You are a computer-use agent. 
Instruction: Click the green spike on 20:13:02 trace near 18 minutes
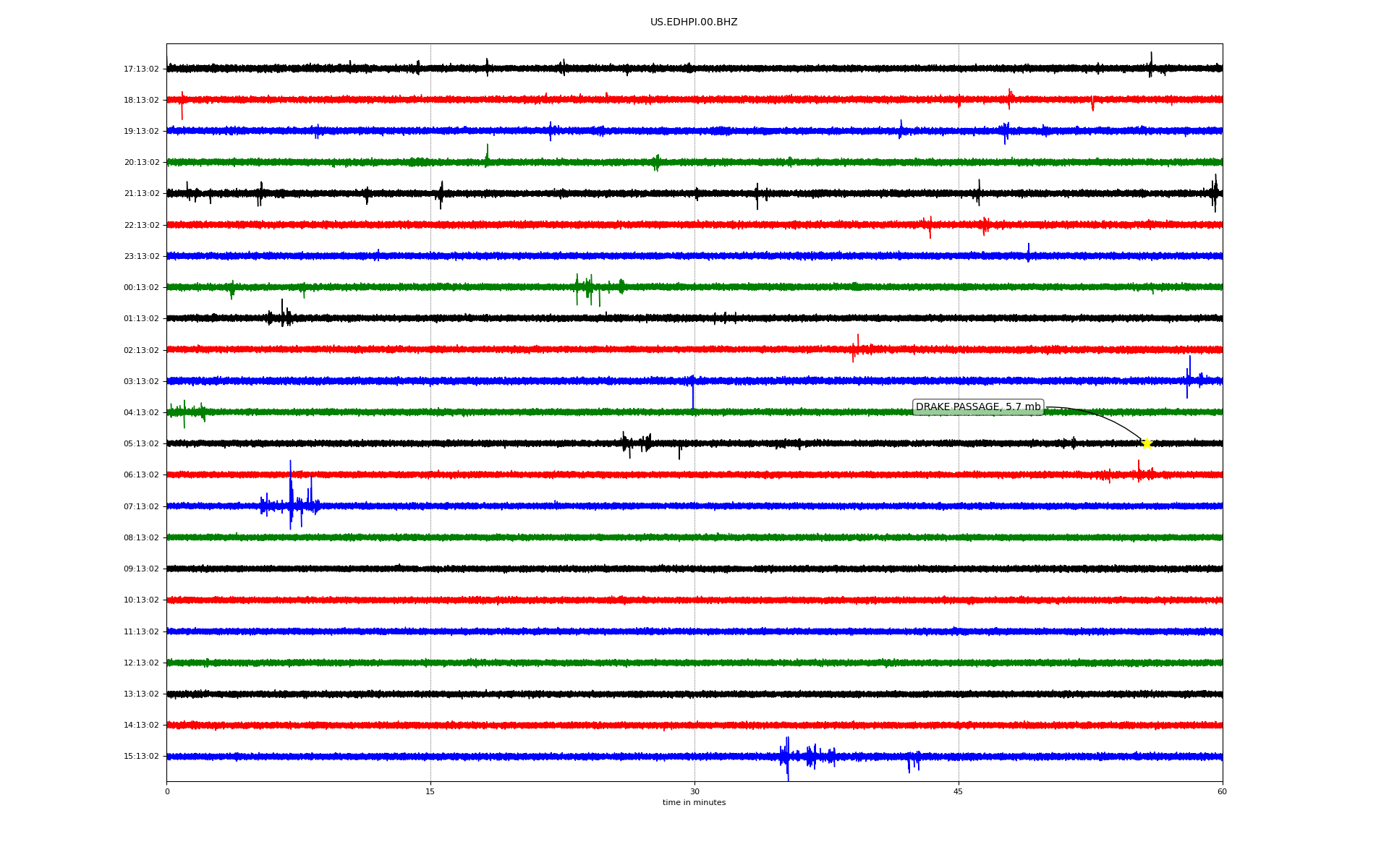487,156
